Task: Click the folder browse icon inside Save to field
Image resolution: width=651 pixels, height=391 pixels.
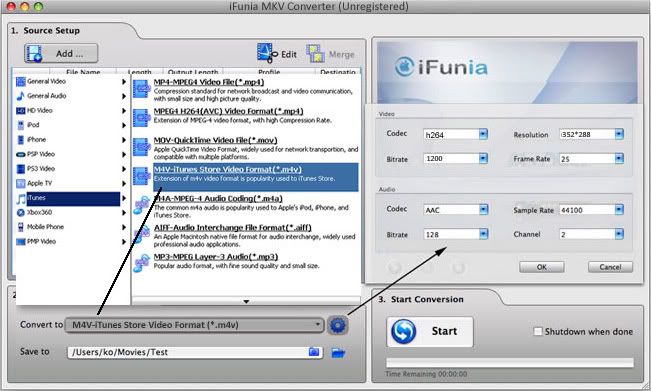Action: [314, 352]
